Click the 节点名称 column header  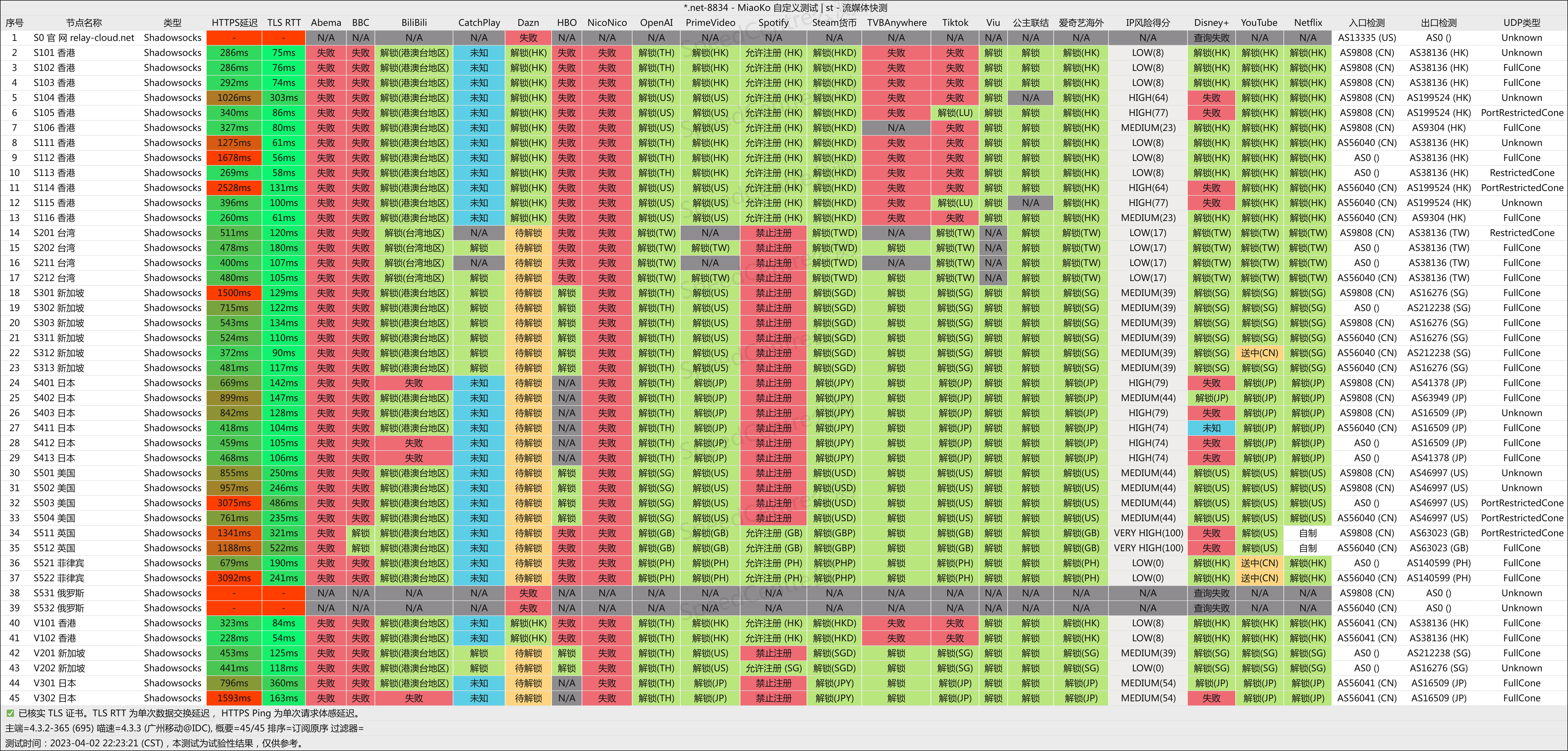(84, 23)
